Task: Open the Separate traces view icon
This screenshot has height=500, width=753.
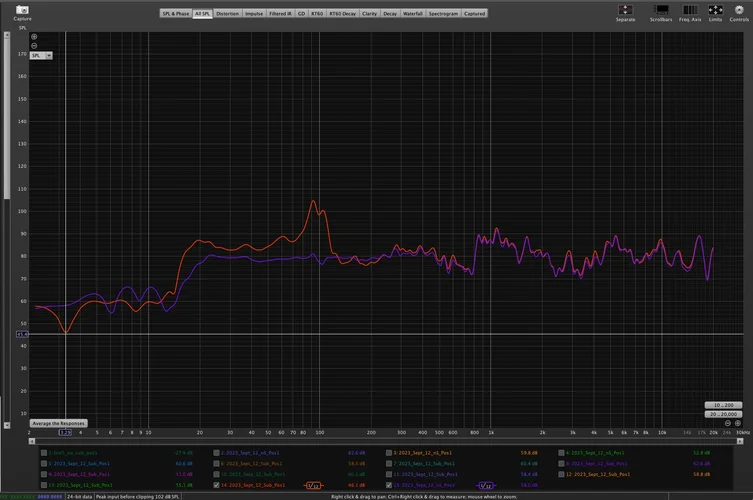Action: point(626,9)
